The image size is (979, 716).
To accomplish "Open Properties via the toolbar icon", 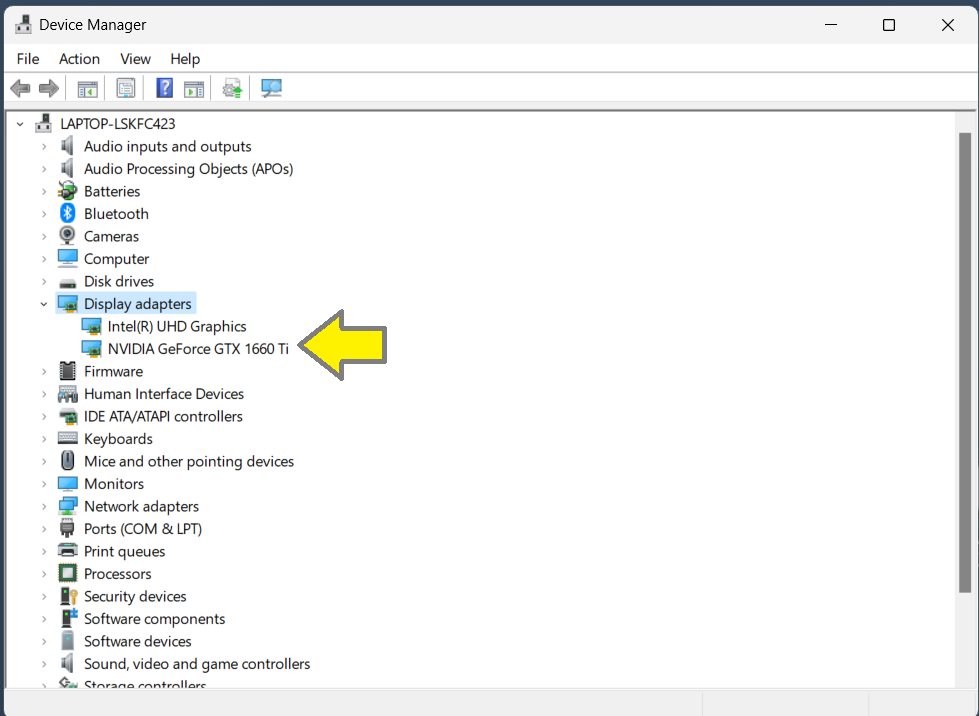I will coord(126,88).
